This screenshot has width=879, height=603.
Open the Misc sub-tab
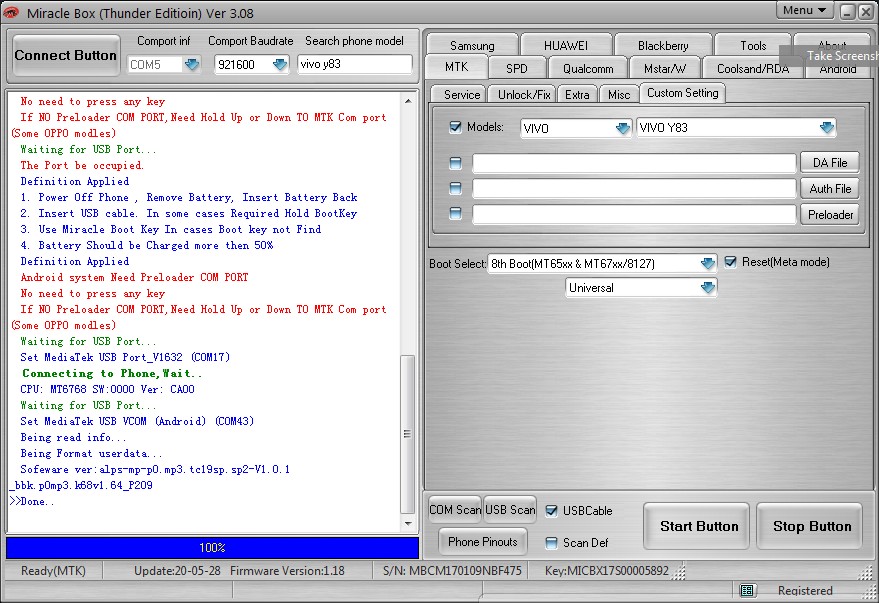[x=619, y=94]
